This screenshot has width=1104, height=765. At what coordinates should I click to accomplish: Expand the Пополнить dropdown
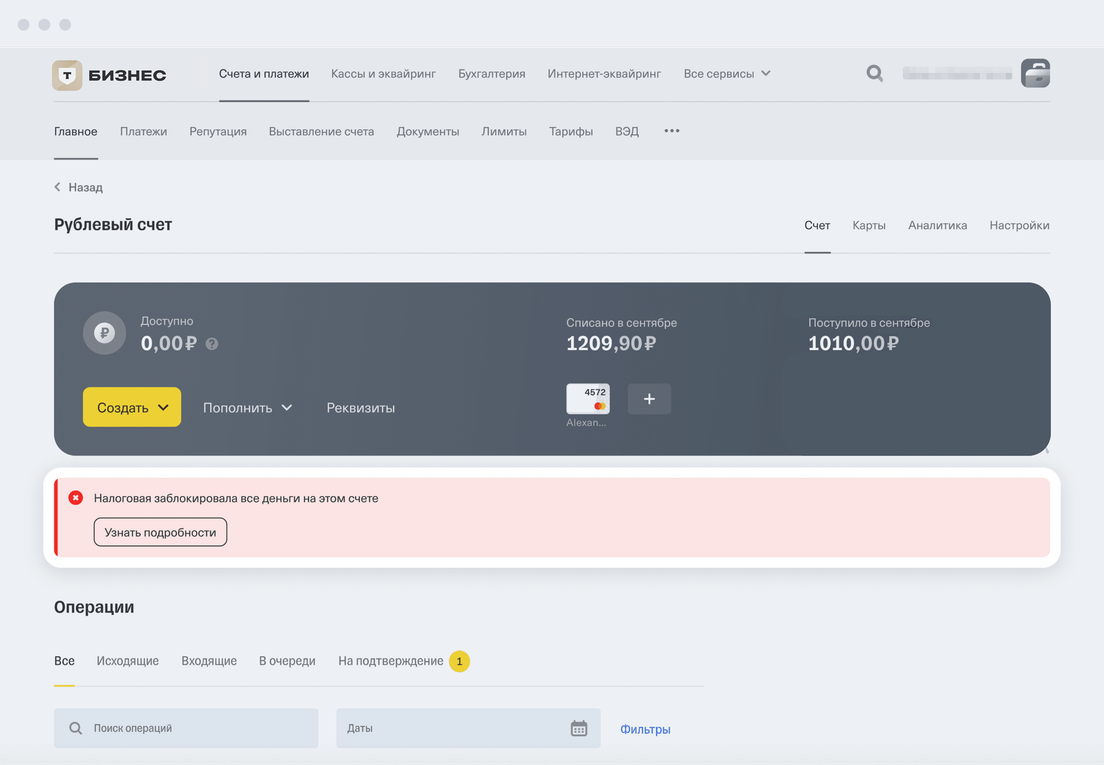[x=247, y=408]
